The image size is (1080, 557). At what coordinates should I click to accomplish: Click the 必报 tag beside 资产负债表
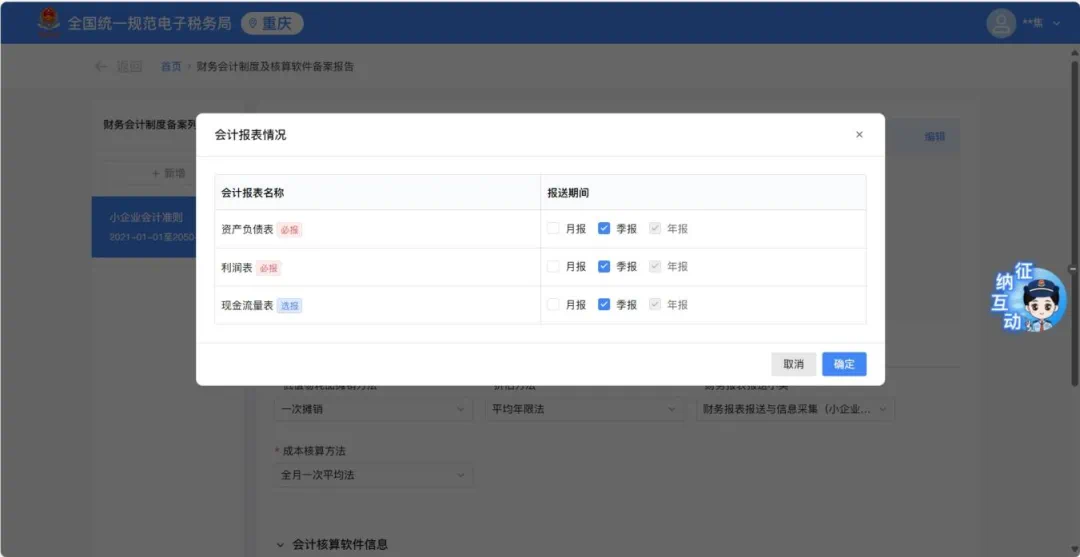(x=289, y=230)
